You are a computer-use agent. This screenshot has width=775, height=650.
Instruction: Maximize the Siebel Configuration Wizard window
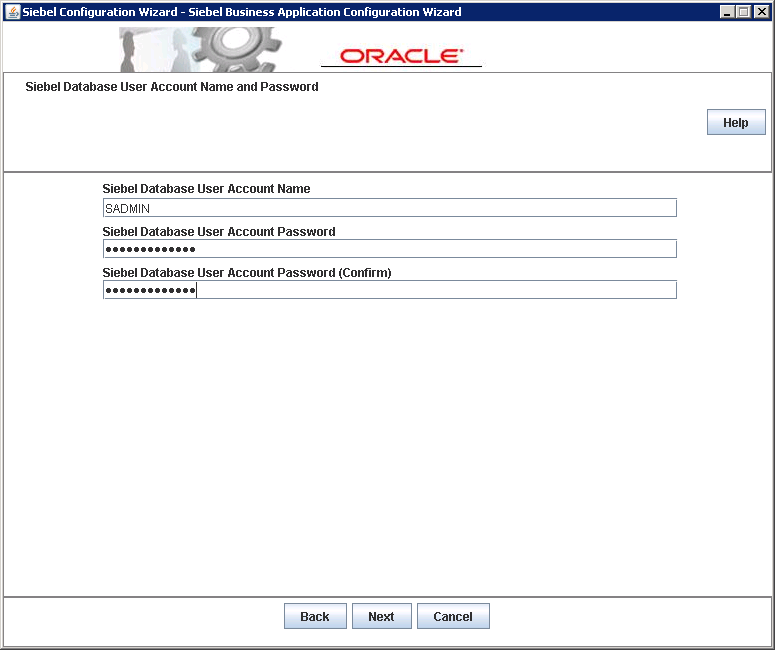pos(744,12)
